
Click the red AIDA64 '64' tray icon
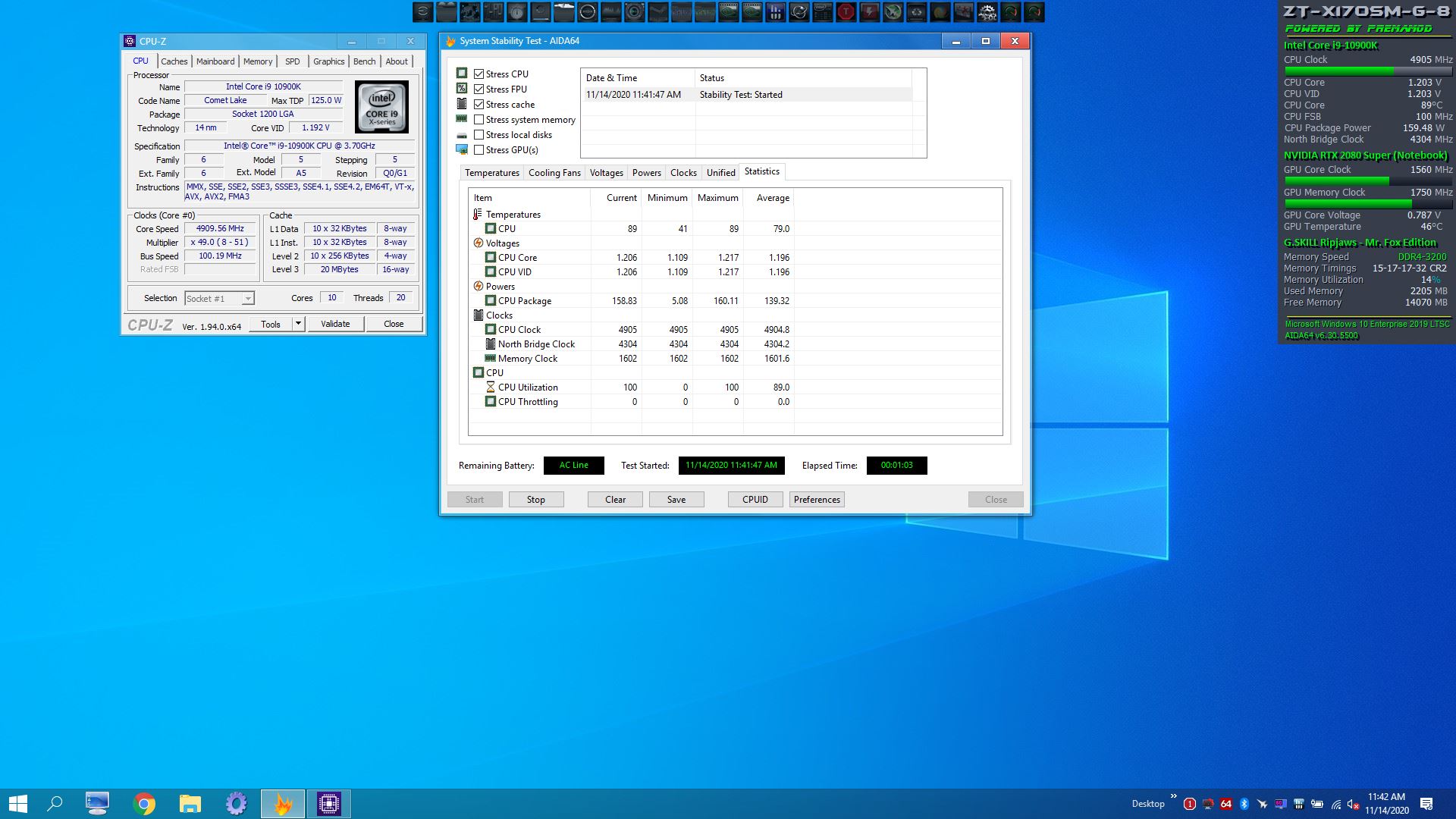1226,804
